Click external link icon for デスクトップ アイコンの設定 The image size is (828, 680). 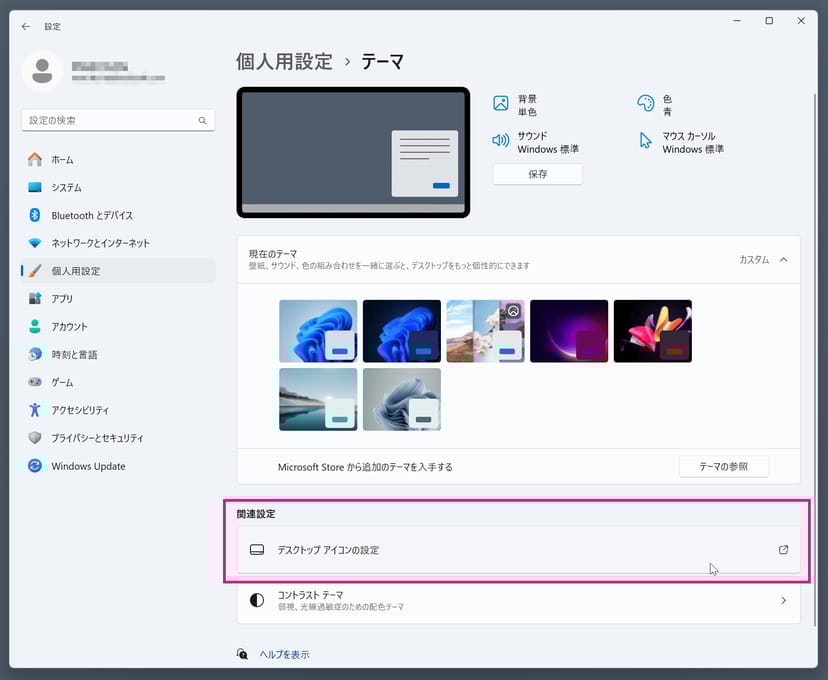point(783,550)
